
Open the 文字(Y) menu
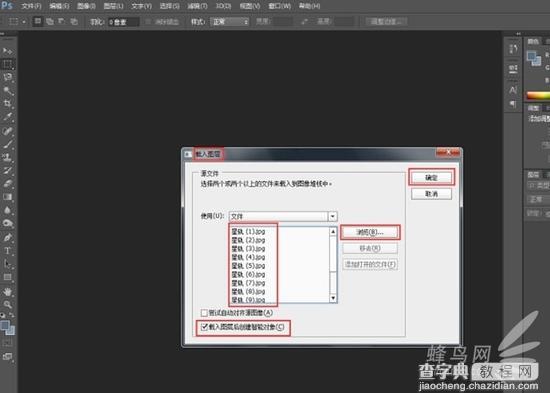(x=141, y=6)
